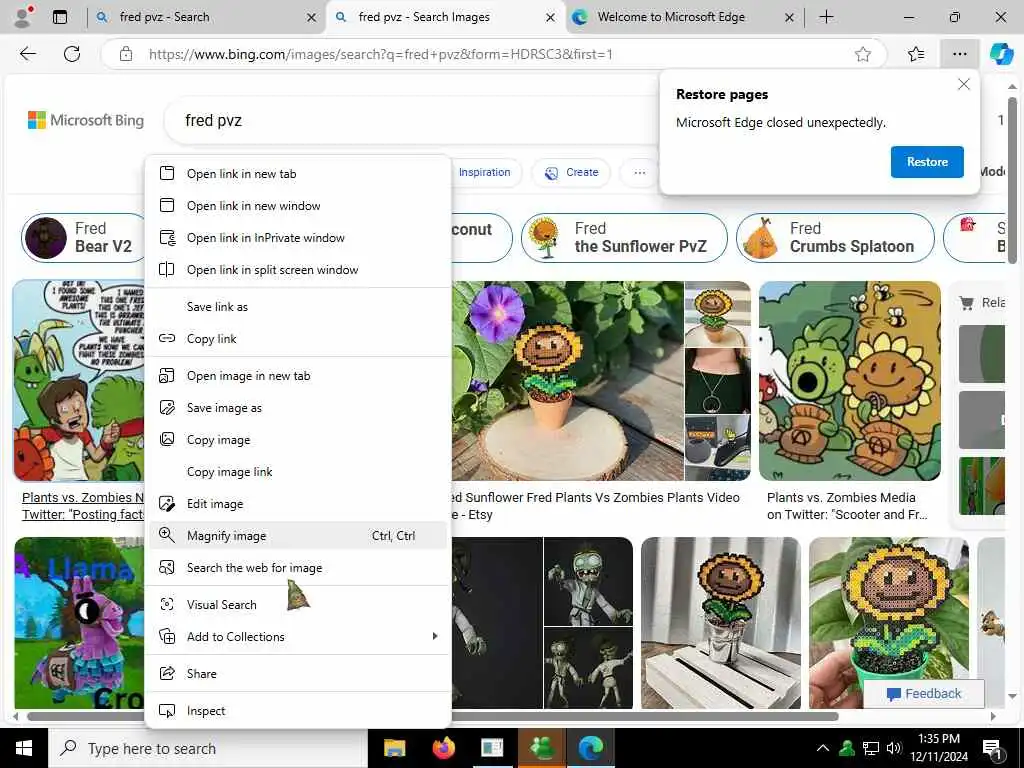Bookmark page with star icon
The width and height of the screenshot is (1024, 768).
863,54
